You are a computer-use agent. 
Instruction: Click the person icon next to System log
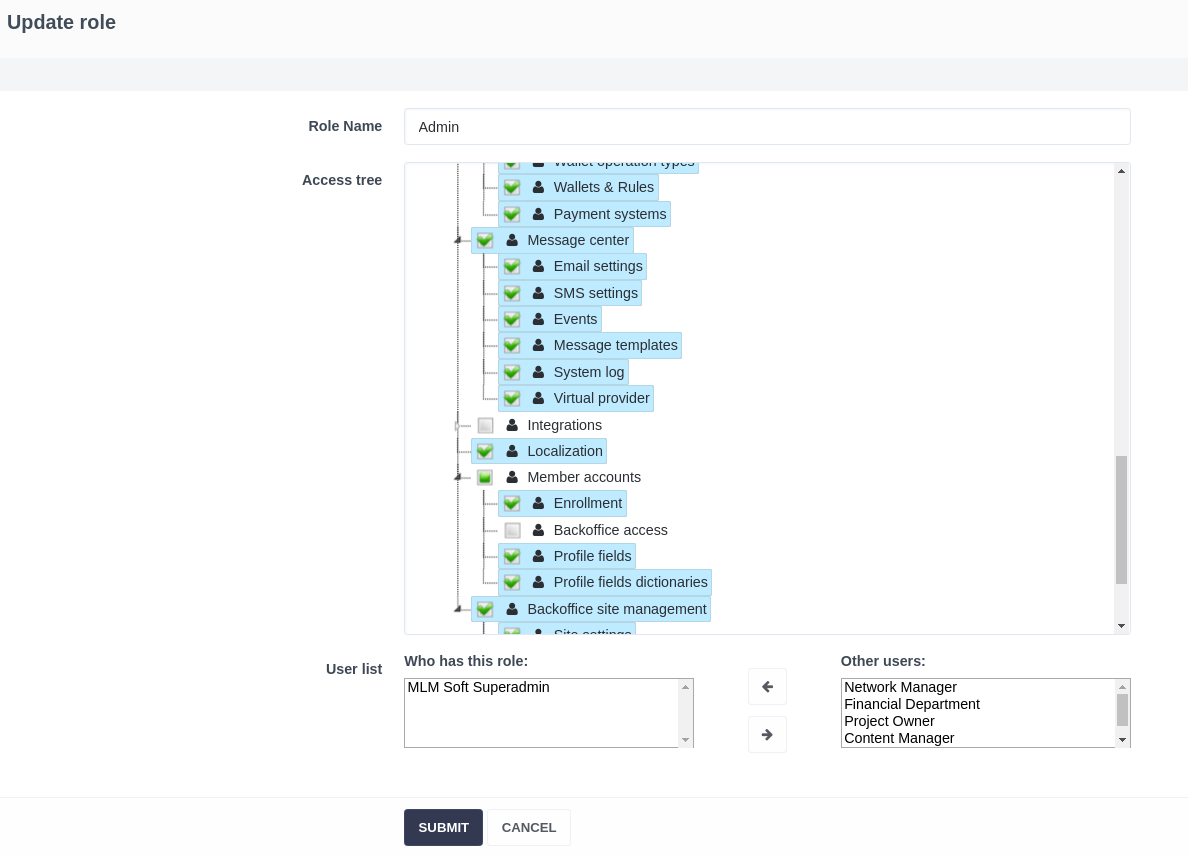pos(538,373)
